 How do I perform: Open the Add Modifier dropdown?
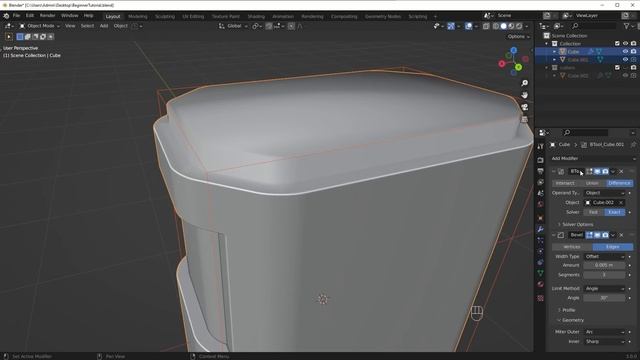pyautogui.click(x=594, y=158)
